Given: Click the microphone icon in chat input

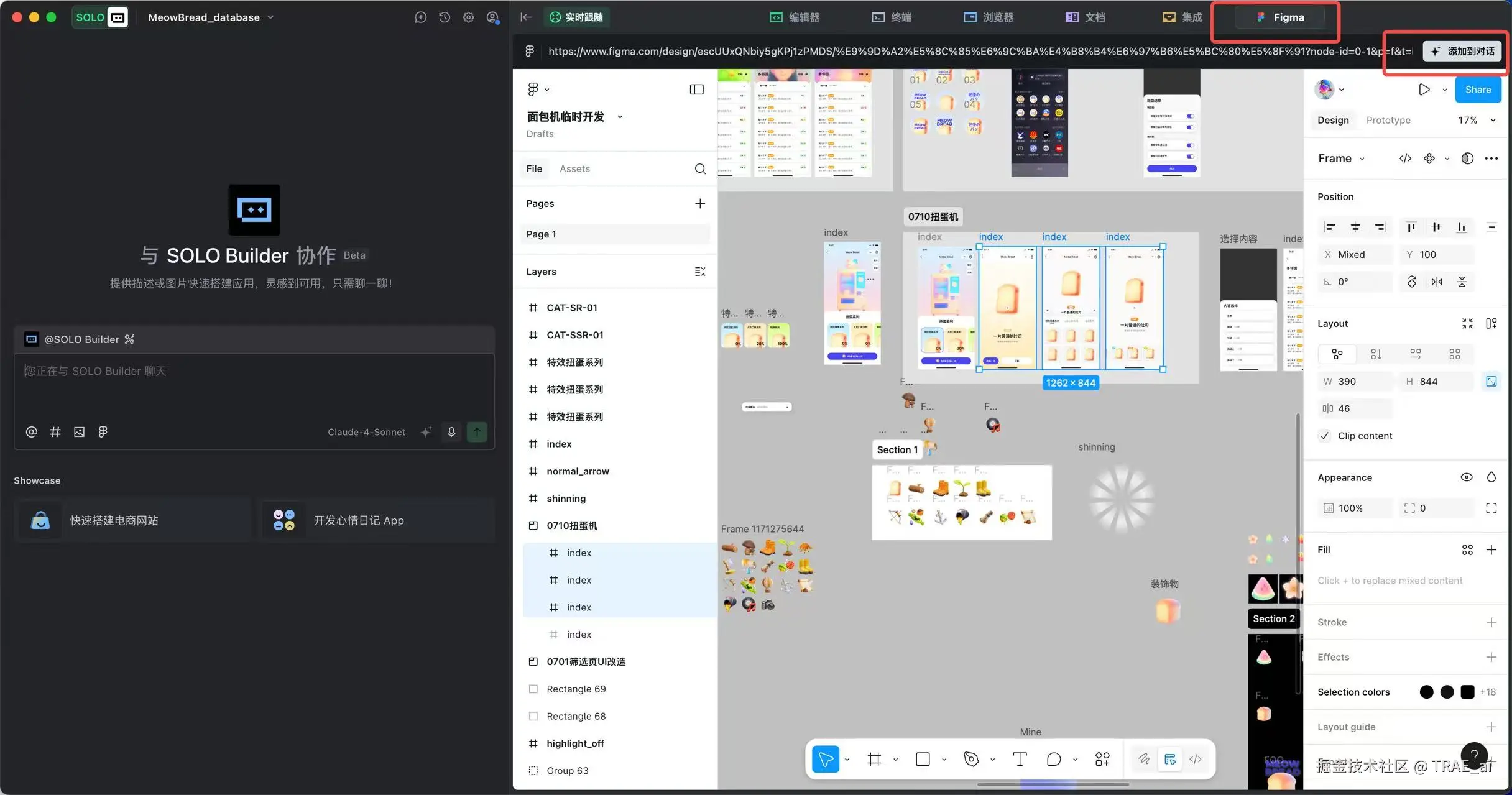Looking at the screenshot, I should pos(451,431).
